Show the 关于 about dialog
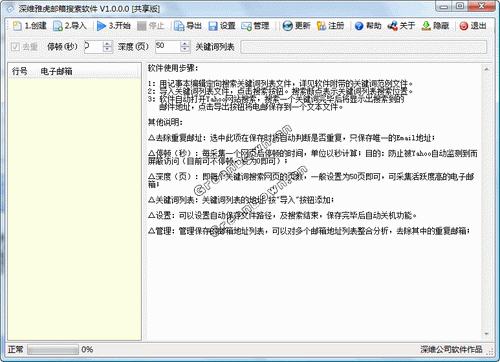This screenshot has width=500, height=362. [393, 26]
